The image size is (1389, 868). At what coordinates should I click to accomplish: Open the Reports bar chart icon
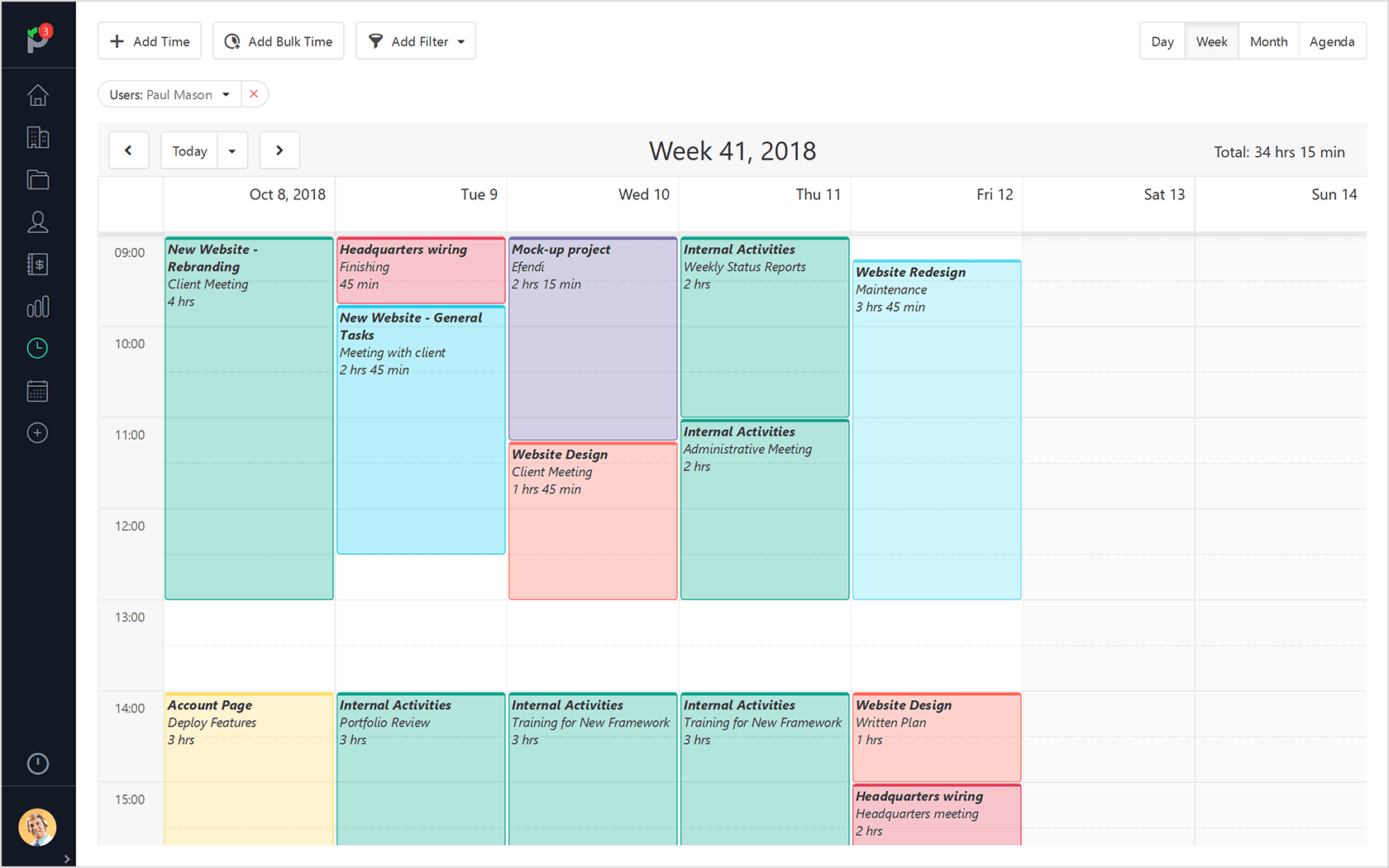pos(37,307)
